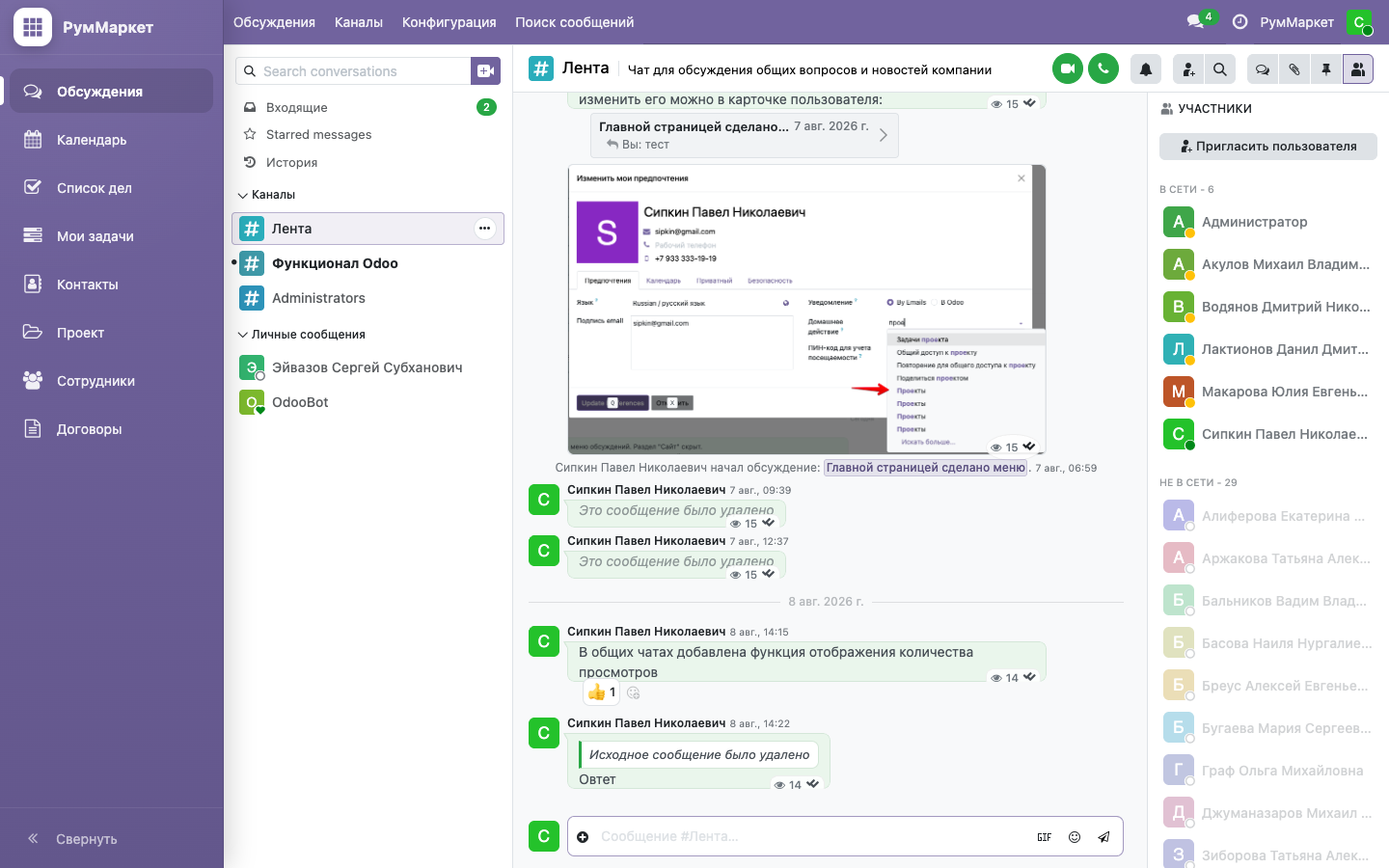The width and height of the screenshot is (1389, 868).
Task: Add a reaction next to the thumbs-up
Action: click(634, 692)
